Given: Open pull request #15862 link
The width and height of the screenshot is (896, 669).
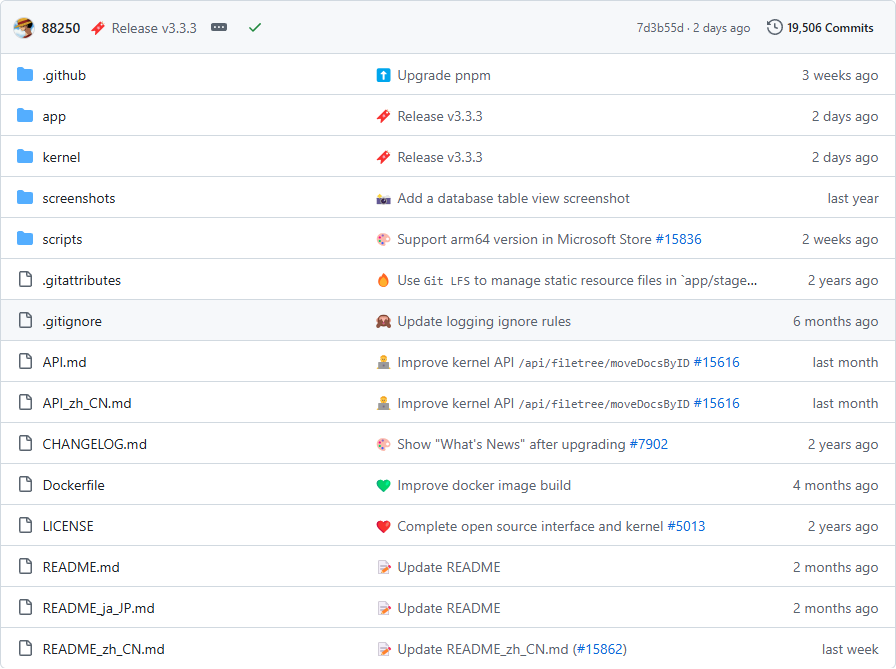Looking at the screenshot, I should [x=600, y=649].
